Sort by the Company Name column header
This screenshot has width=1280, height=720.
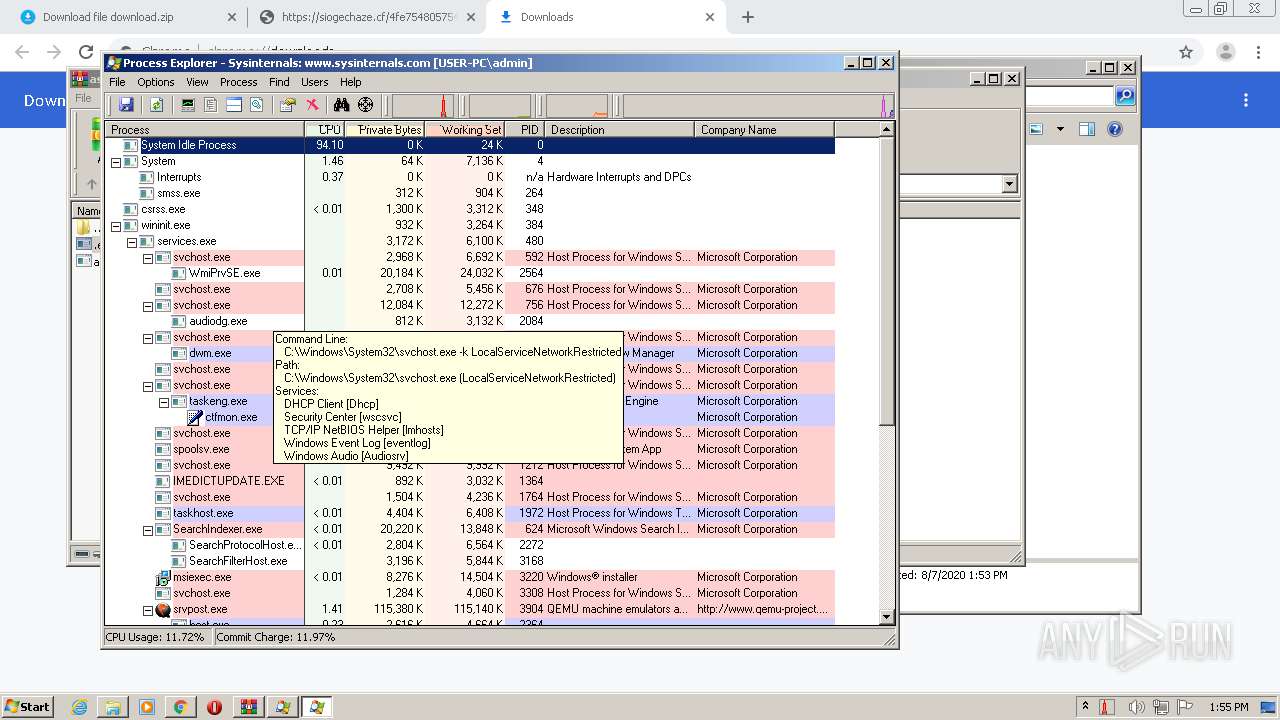(x=764, y=129)
